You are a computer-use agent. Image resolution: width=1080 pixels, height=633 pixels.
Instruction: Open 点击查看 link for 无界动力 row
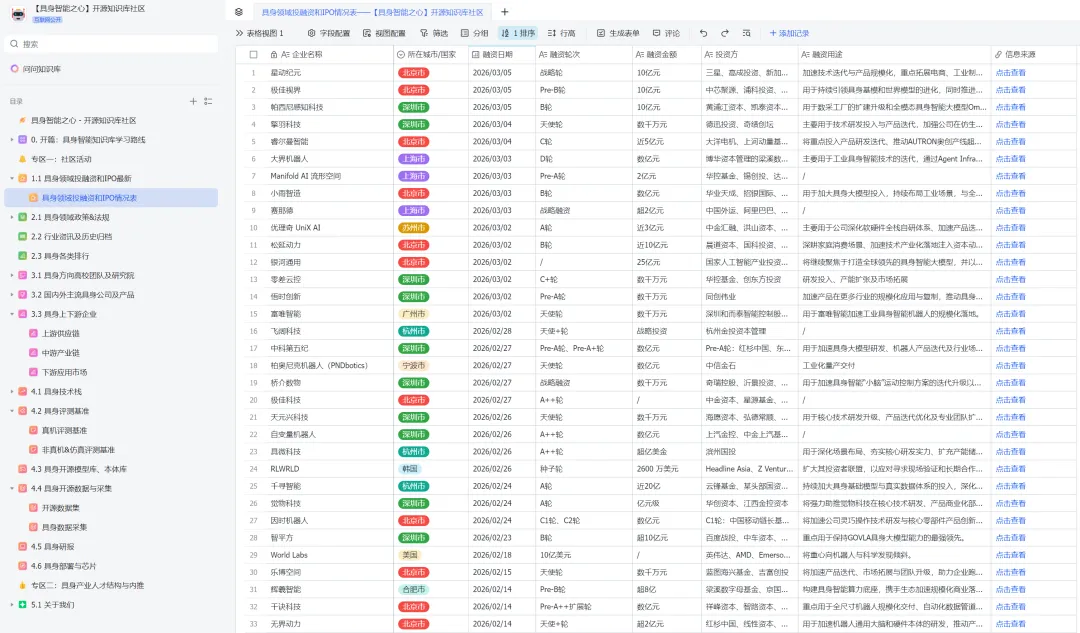[x=1010, y=624]
